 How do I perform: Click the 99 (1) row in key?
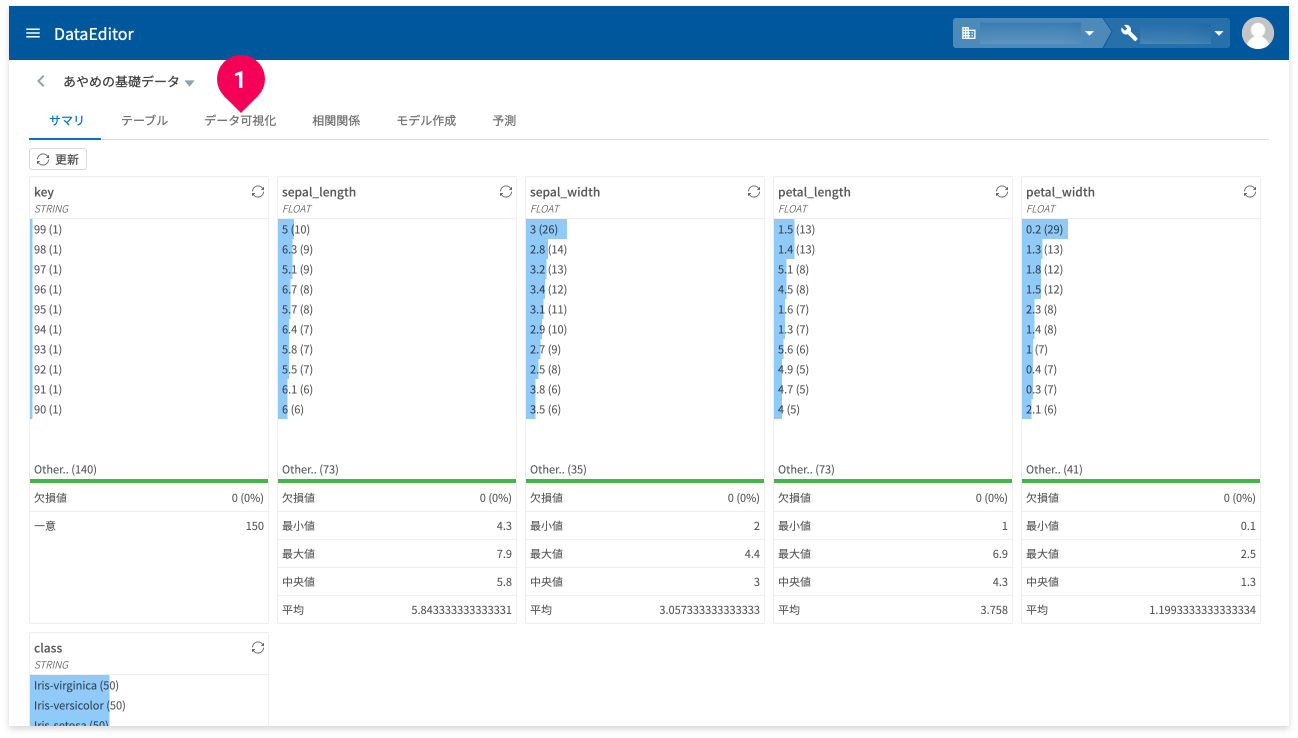coord(148,229)
